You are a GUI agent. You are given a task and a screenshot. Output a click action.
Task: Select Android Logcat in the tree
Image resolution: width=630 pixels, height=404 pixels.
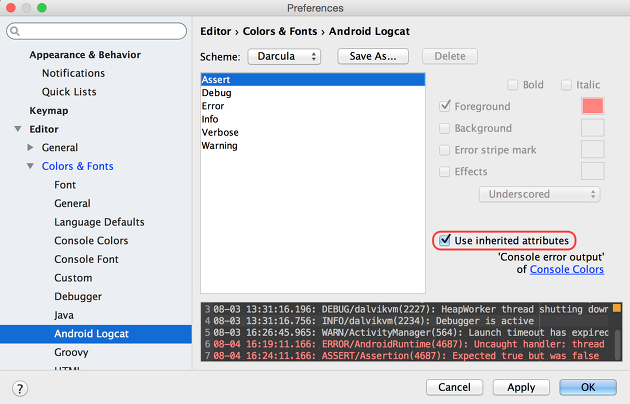coord(96,334)
